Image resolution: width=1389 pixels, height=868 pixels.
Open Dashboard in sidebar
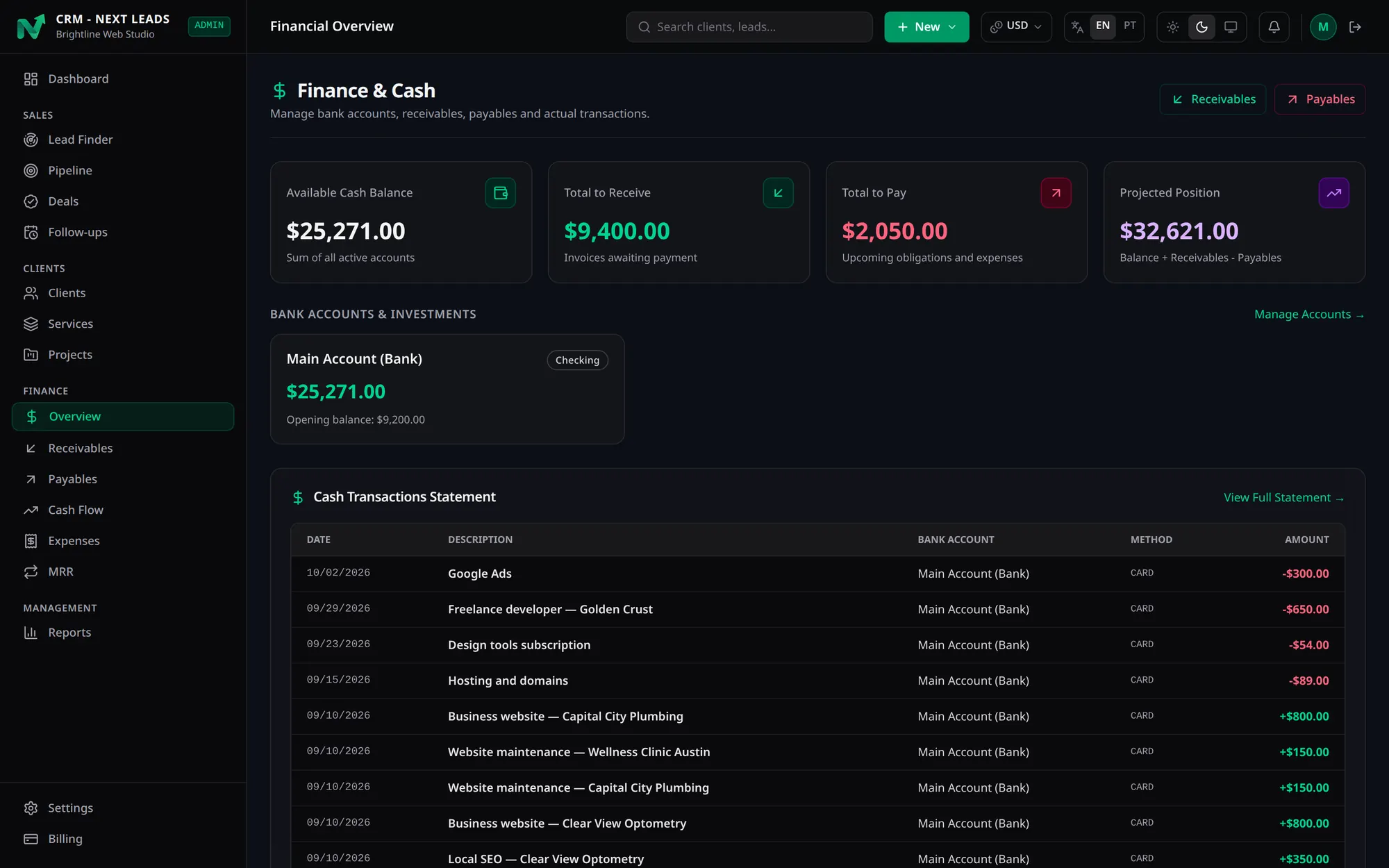(123, 79)
